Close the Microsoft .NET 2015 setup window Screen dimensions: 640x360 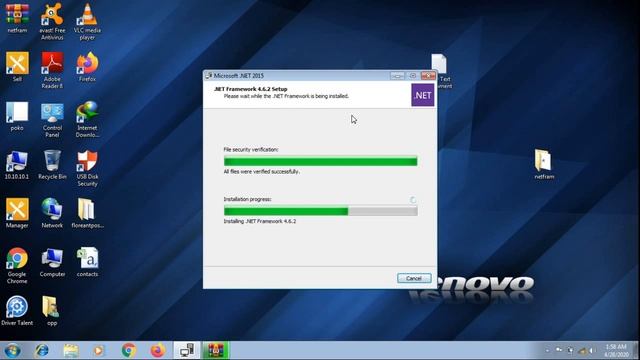(428, 76)
